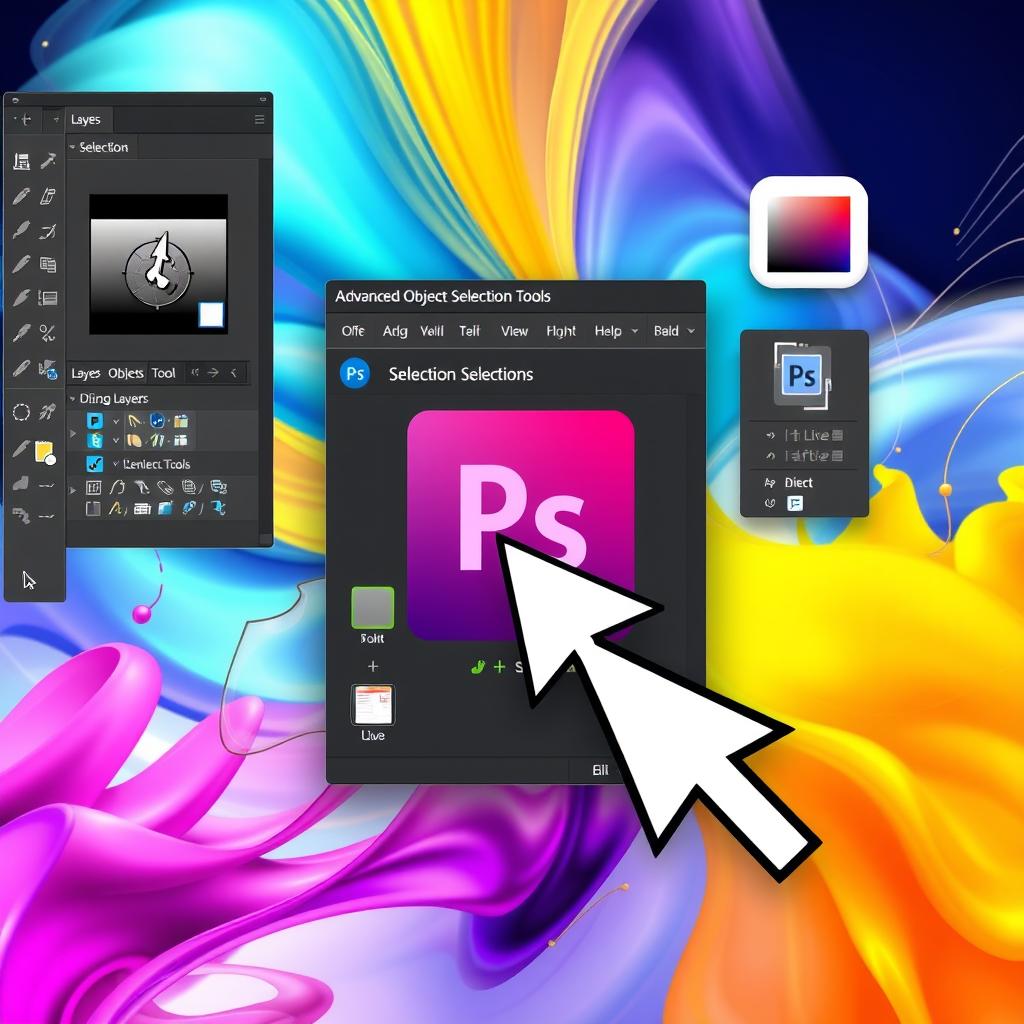The height and width of the screenshot is (1024, 1024).
Task: Select the tool icon with blue badge
Action: point(48,369)
